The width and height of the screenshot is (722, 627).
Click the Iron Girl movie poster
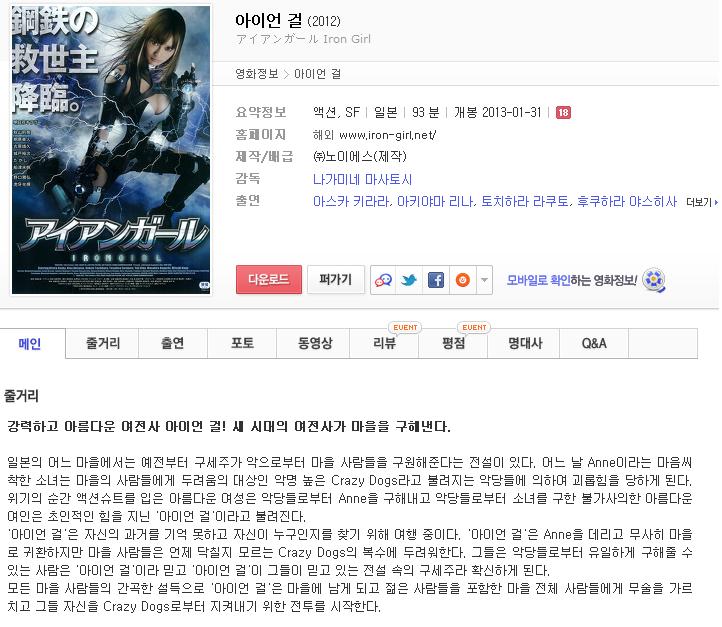[x=111, y=150]
